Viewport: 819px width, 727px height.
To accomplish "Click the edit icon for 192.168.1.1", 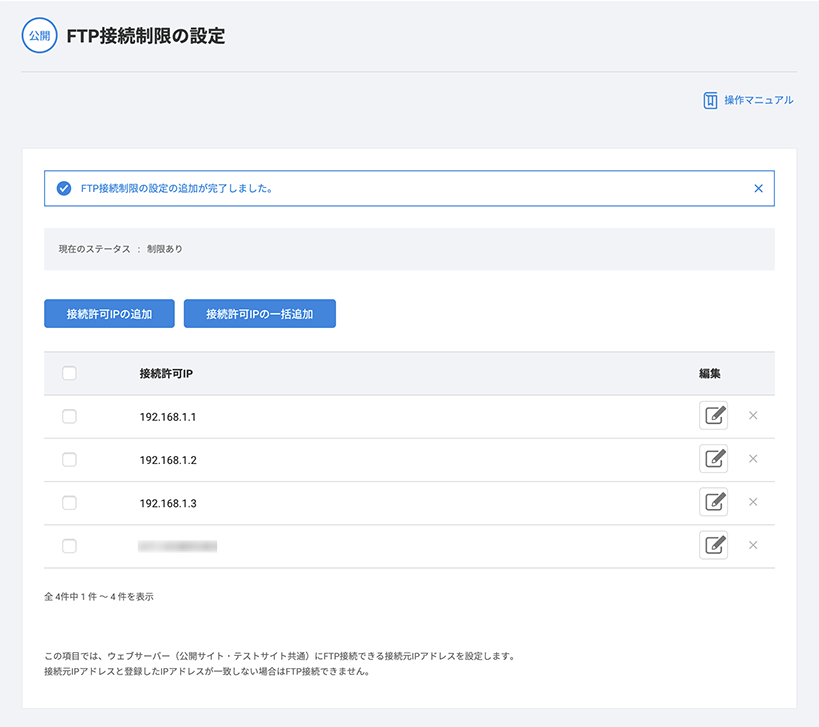I will [713, 416].
